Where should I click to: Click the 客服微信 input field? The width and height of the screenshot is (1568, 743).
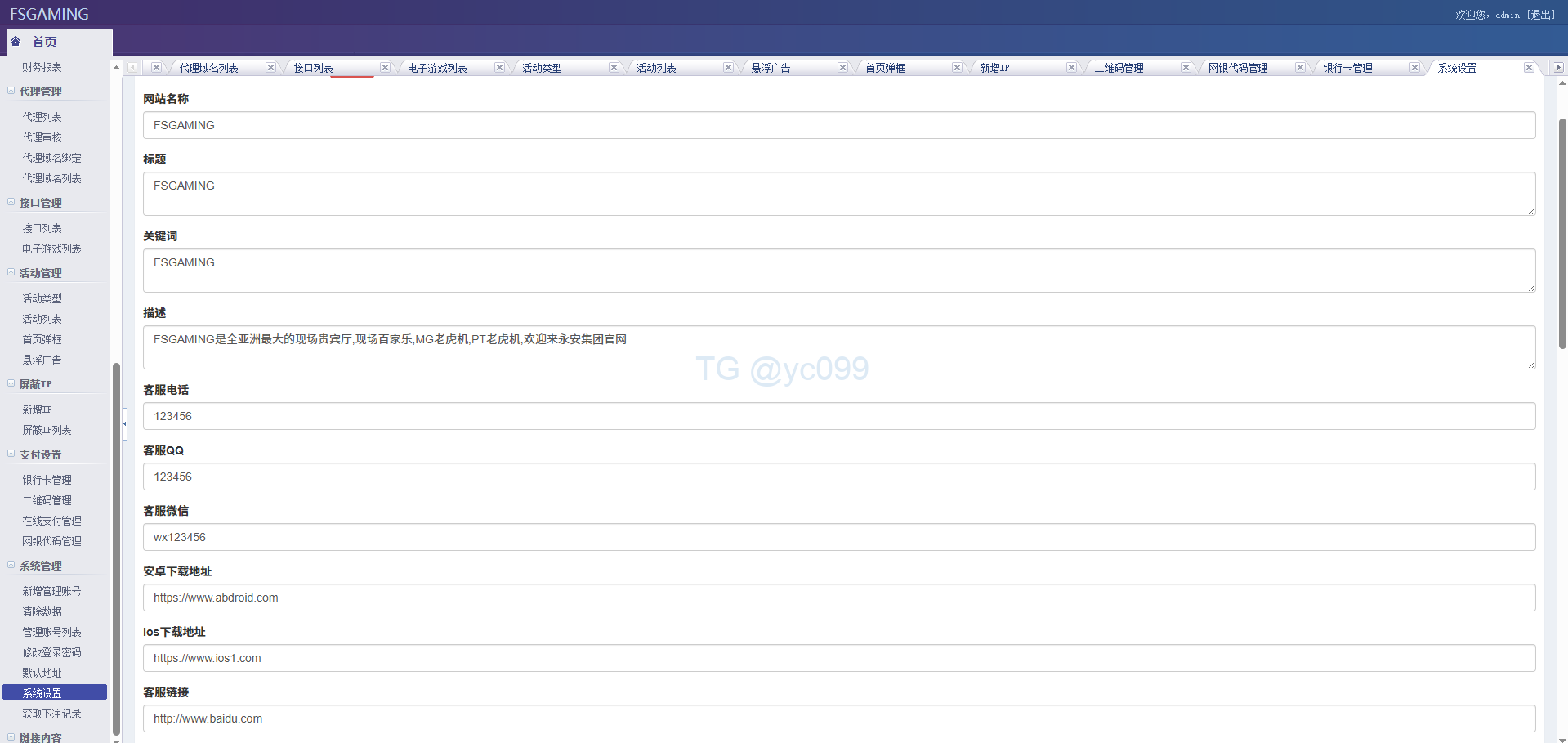point(838,537)
